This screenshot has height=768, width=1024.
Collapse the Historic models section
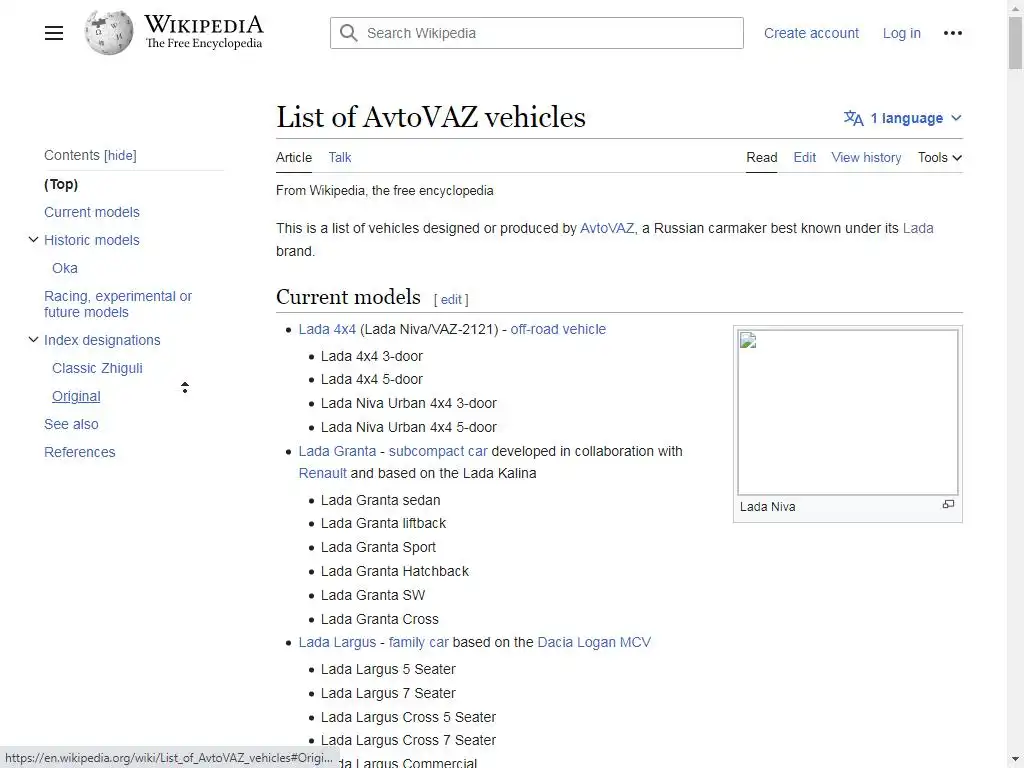point(33,240)
